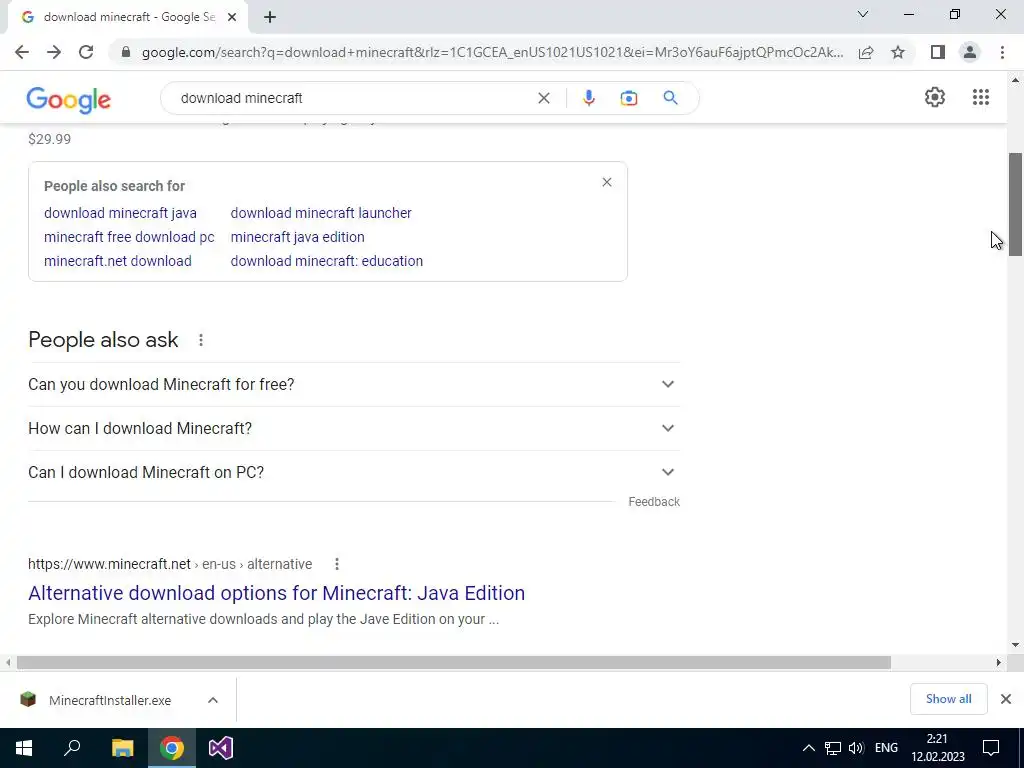Open 'download minecraft java' suggestion
The width and height of the screenshot is (1024, 768).
pyautogui.click(x=120, y=213)
